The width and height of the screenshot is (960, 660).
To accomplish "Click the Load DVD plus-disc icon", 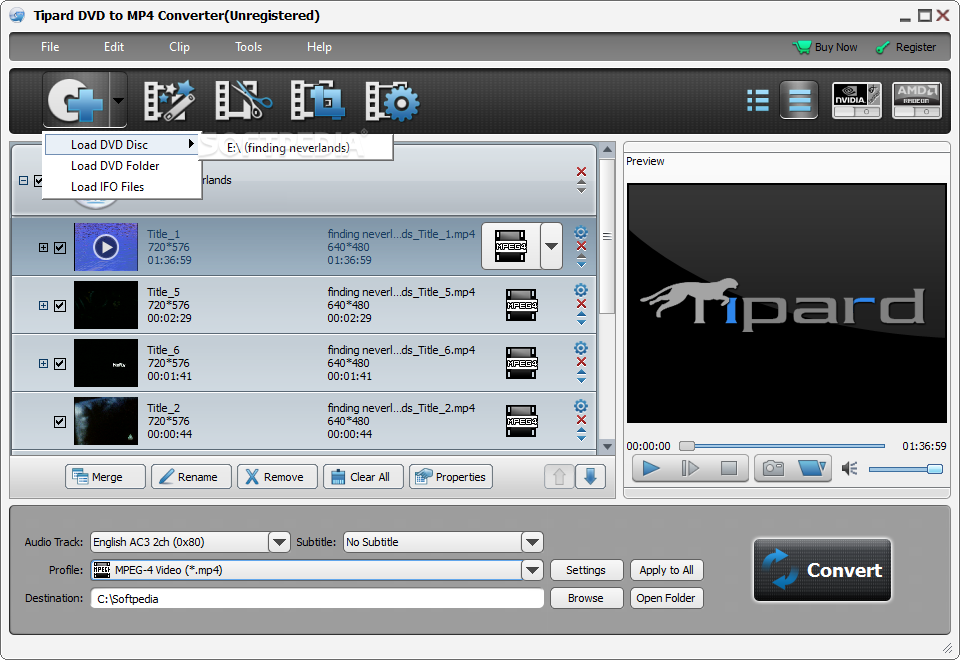I will [76, 100].
